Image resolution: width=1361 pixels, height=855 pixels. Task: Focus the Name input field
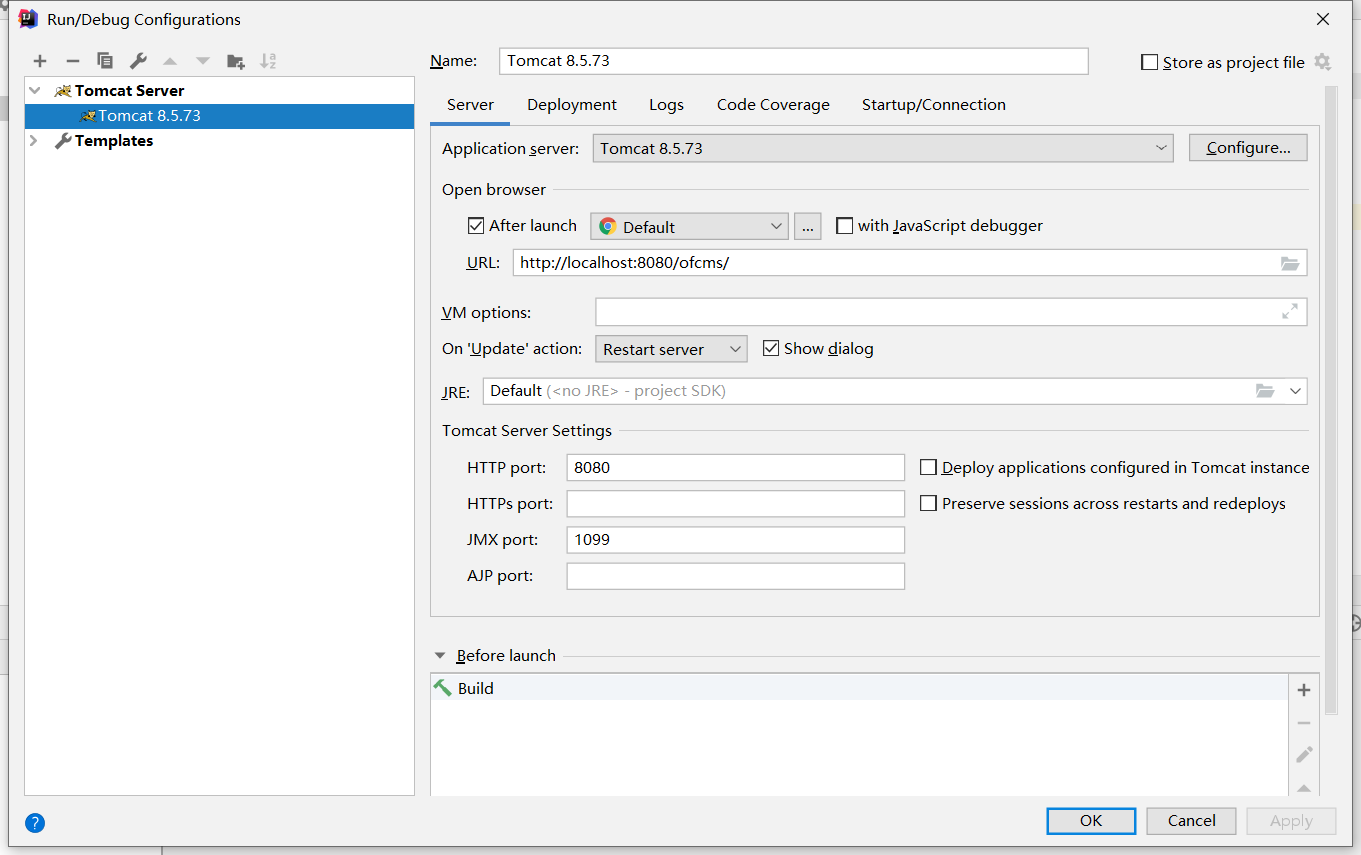(793, 61)
